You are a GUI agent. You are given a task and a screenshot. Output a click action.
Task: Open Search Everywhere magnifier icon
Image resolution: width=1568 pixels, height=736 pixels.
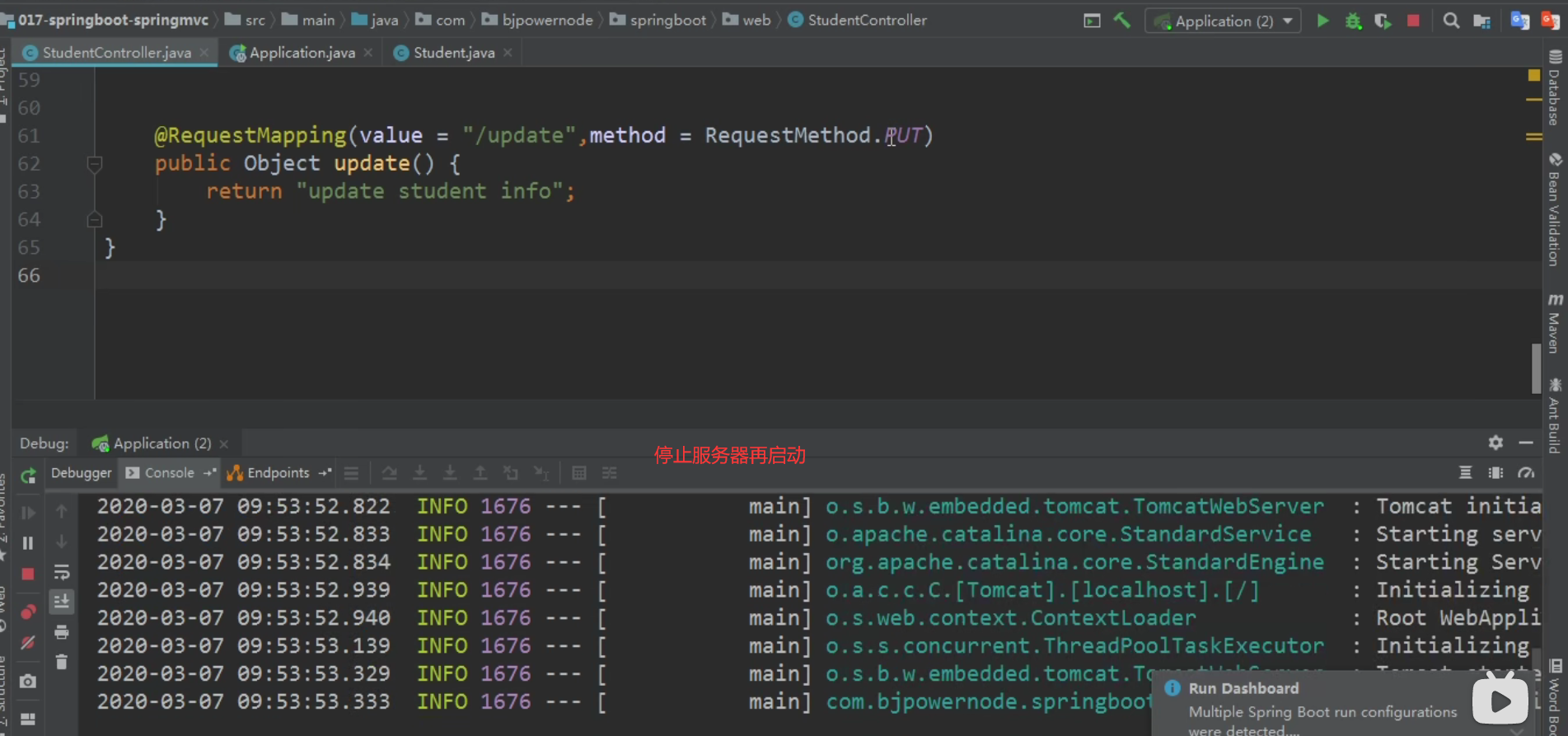1451,21
